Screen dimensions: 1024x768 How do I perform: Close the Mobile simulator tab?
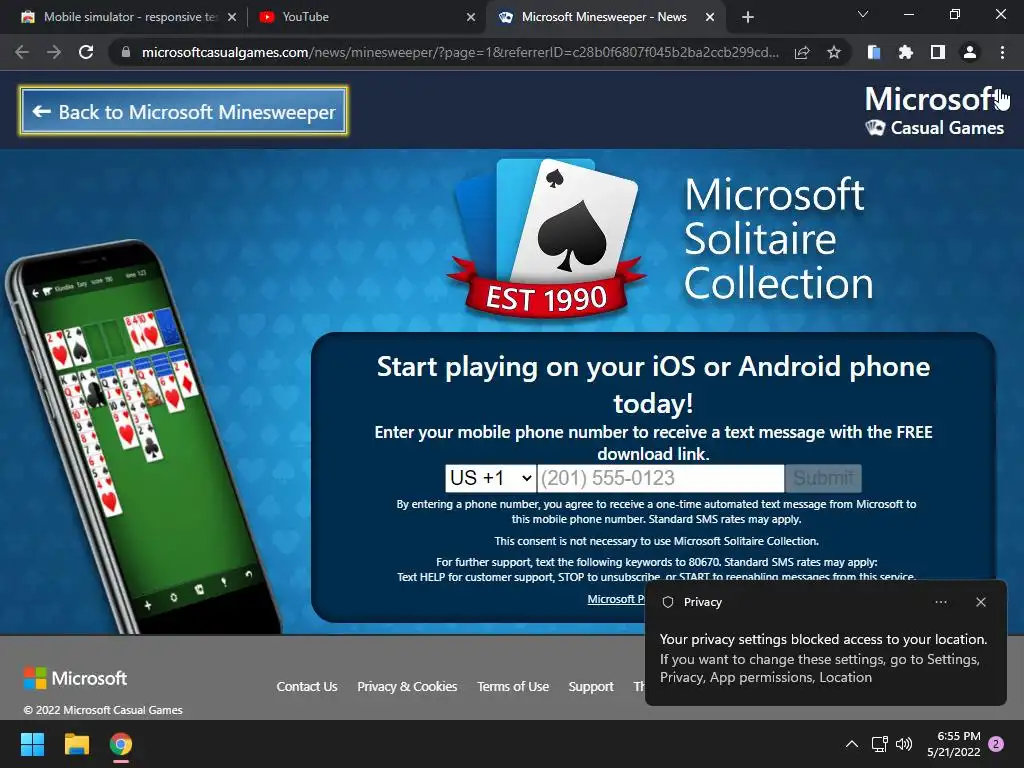tap(232, 17)
